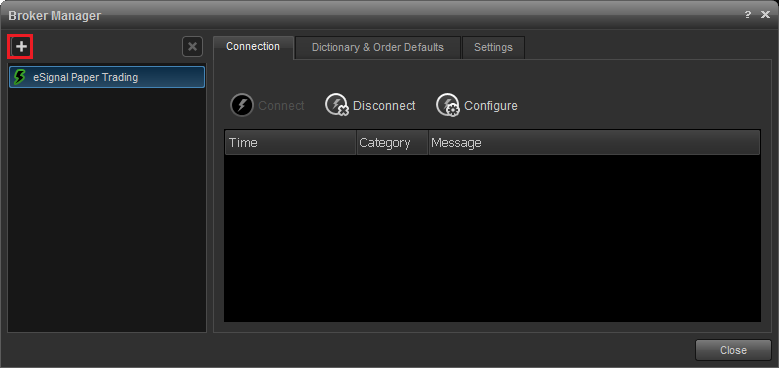The height and width of the screenshot is (368, 779).
Task: Open the Settings tab
Action: click(493, 48)
